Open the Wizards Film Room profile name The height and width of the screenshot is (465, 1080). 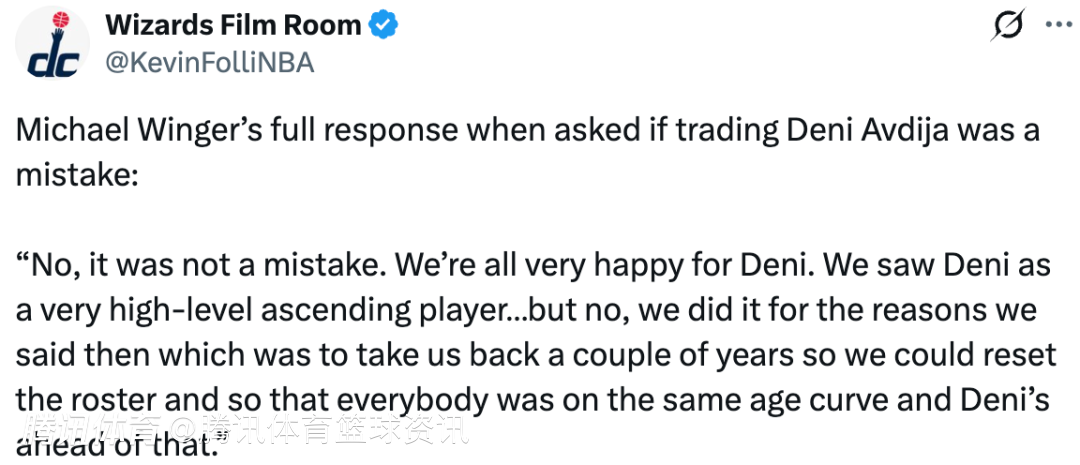(233, 25)
